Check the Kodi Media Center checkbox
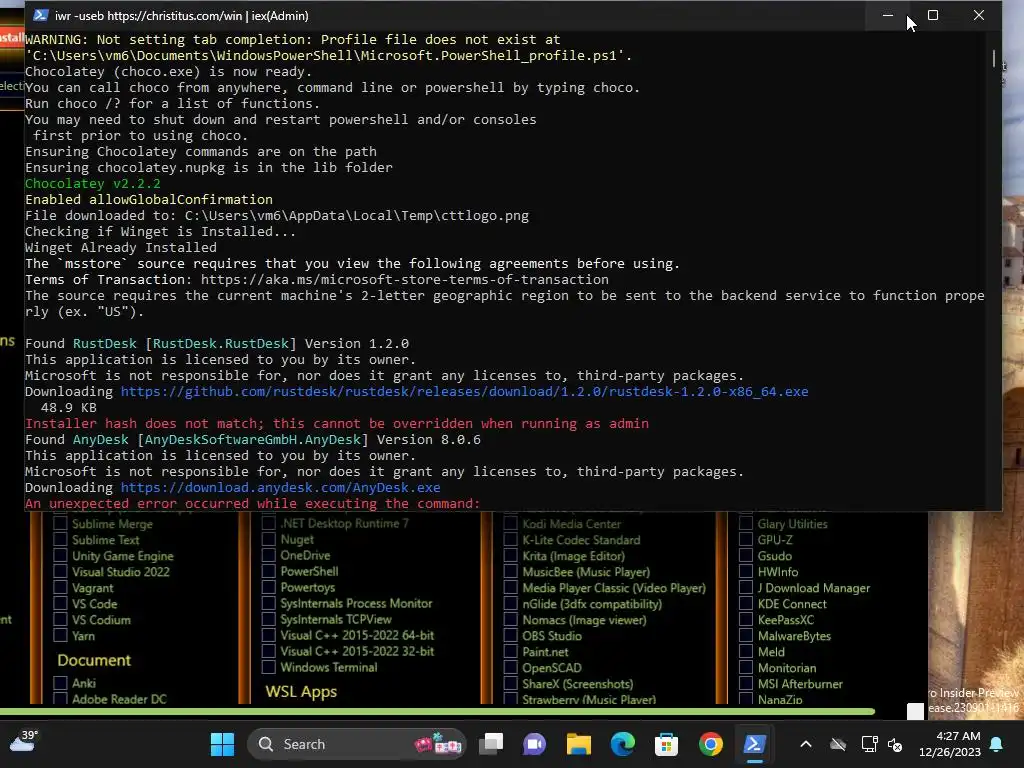This screenshot has height=768, width=1024. [x=511, y=523]
